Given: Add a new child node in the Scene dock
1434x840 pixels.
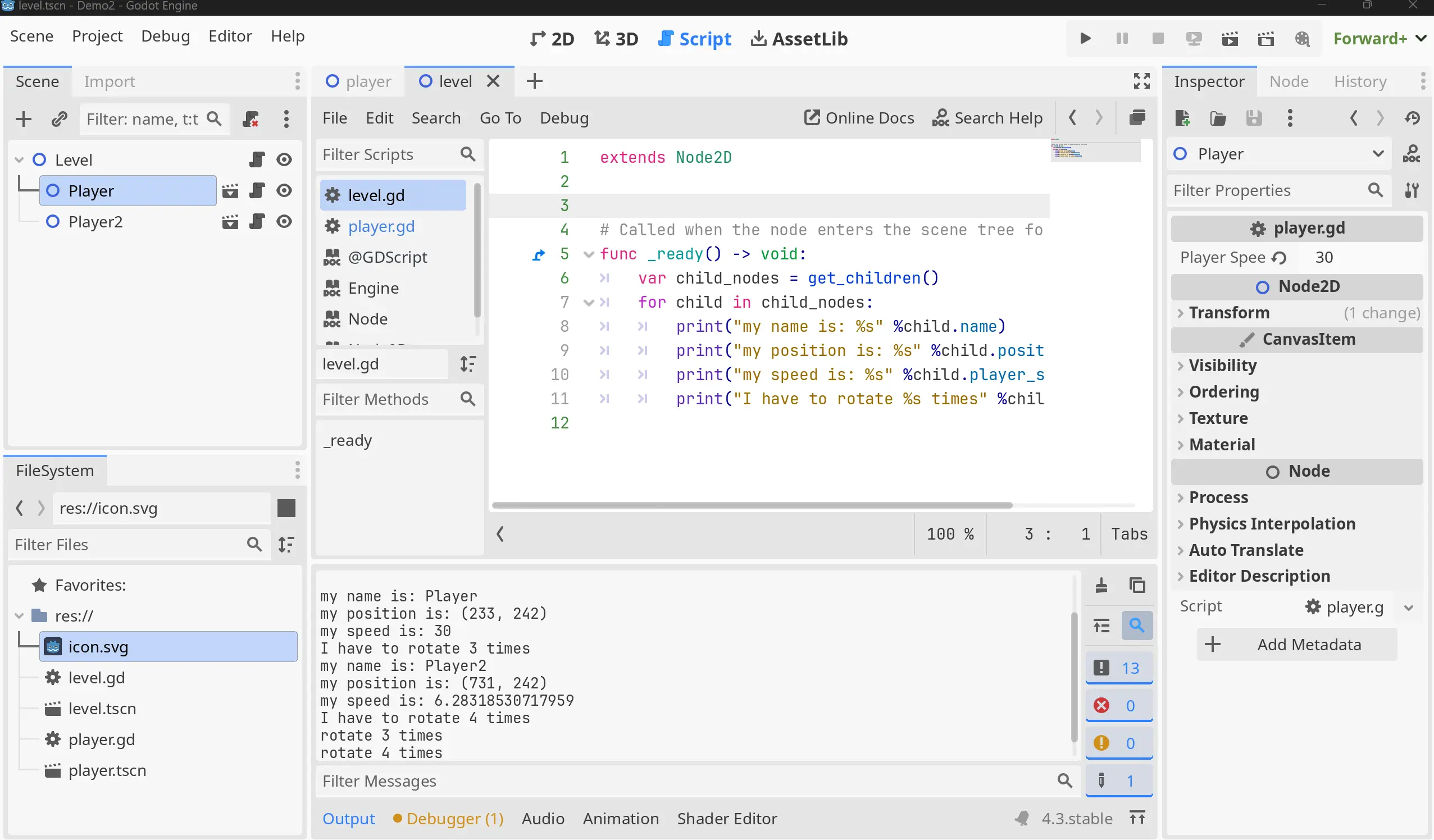Looking at the screenshot, I should click(x=24, y=119).
